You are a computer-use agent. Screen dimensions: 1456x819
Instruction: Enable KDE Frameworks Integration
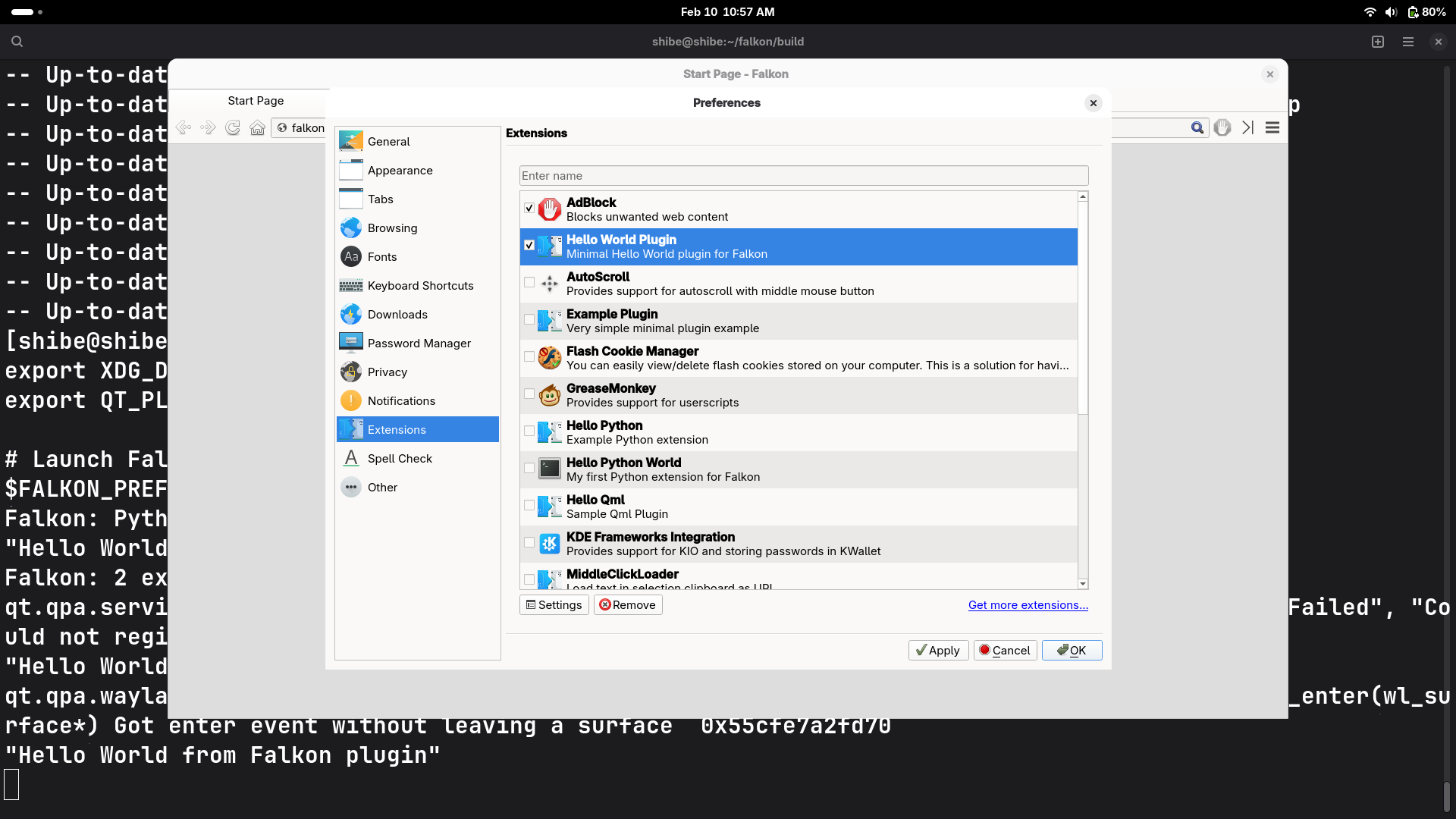pyautogui.click(x=529, y=543)
